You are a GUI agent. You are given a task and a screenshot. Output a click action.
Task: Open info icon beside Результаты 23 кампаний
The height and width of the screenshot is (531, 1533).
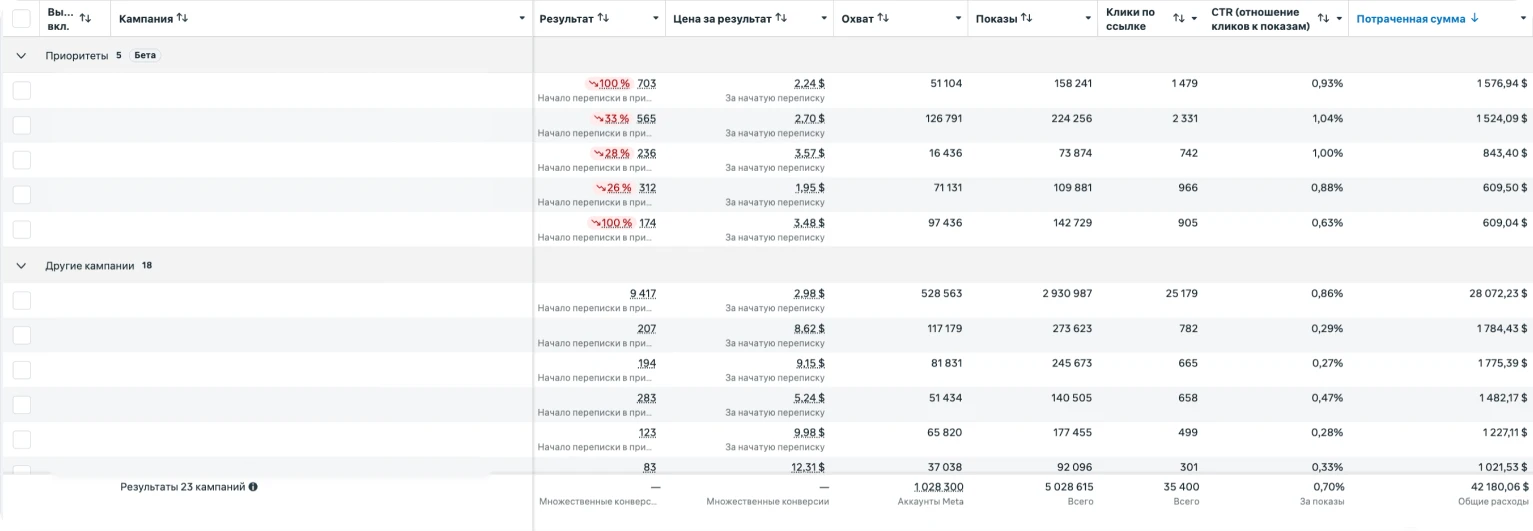click(253, 487)
